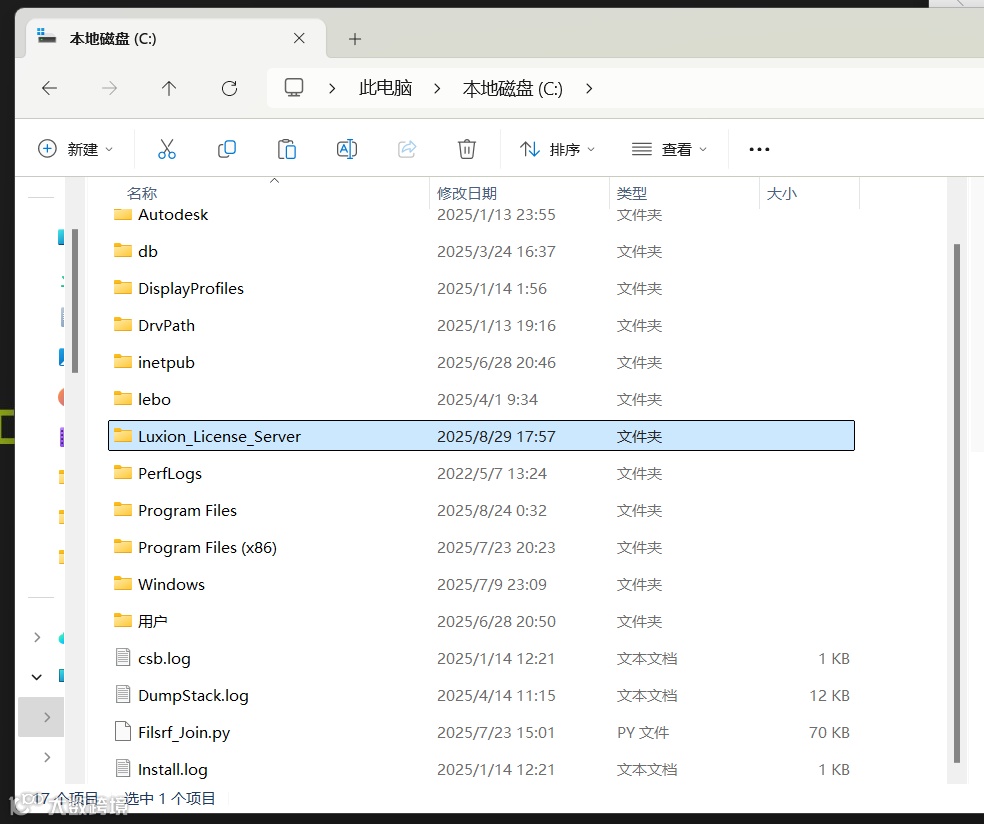Expand chevron after 此电脑 in address bar
The height and width of the screenshot is (824, 984).
point(437,88)
